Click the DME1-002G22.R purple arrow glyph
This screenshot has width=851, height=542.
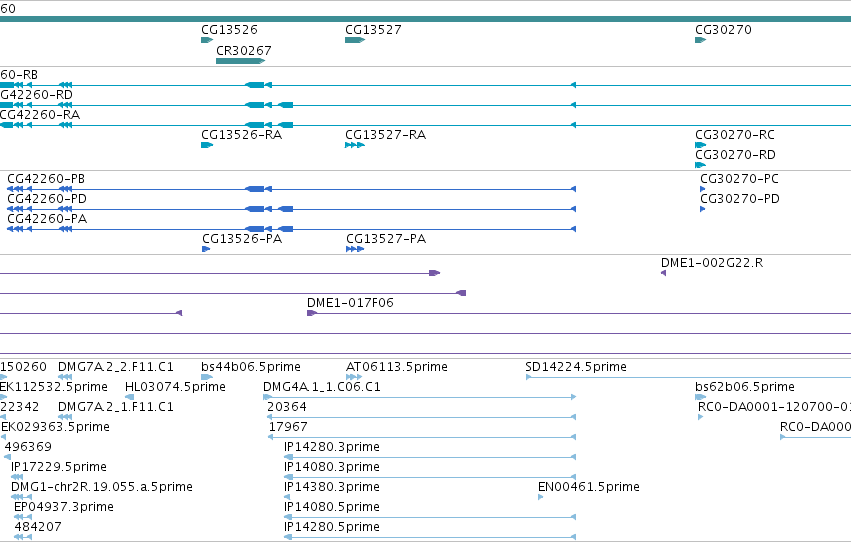[663, 273]
